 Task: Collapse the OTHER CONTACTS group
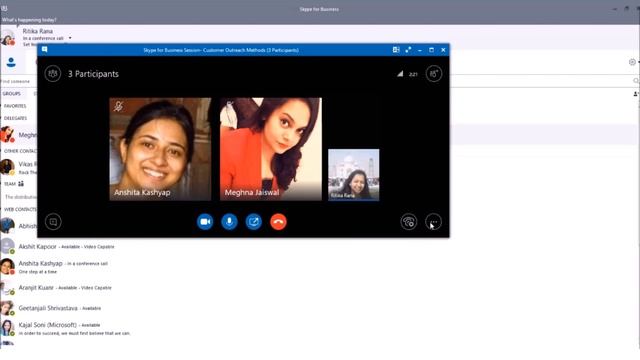point(20,151)
